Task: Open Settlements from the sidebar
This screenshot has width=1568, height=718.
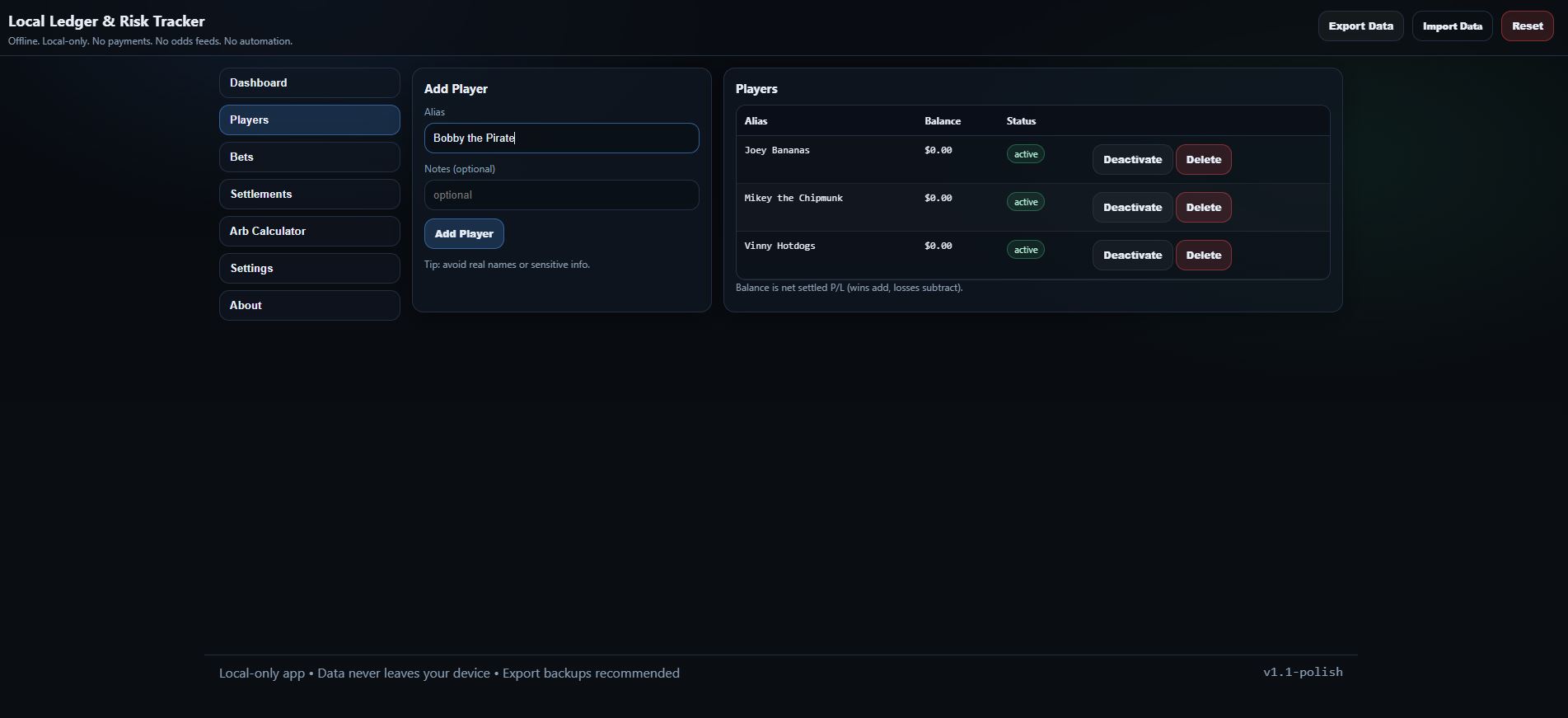Action: click(x=309, y=195)
